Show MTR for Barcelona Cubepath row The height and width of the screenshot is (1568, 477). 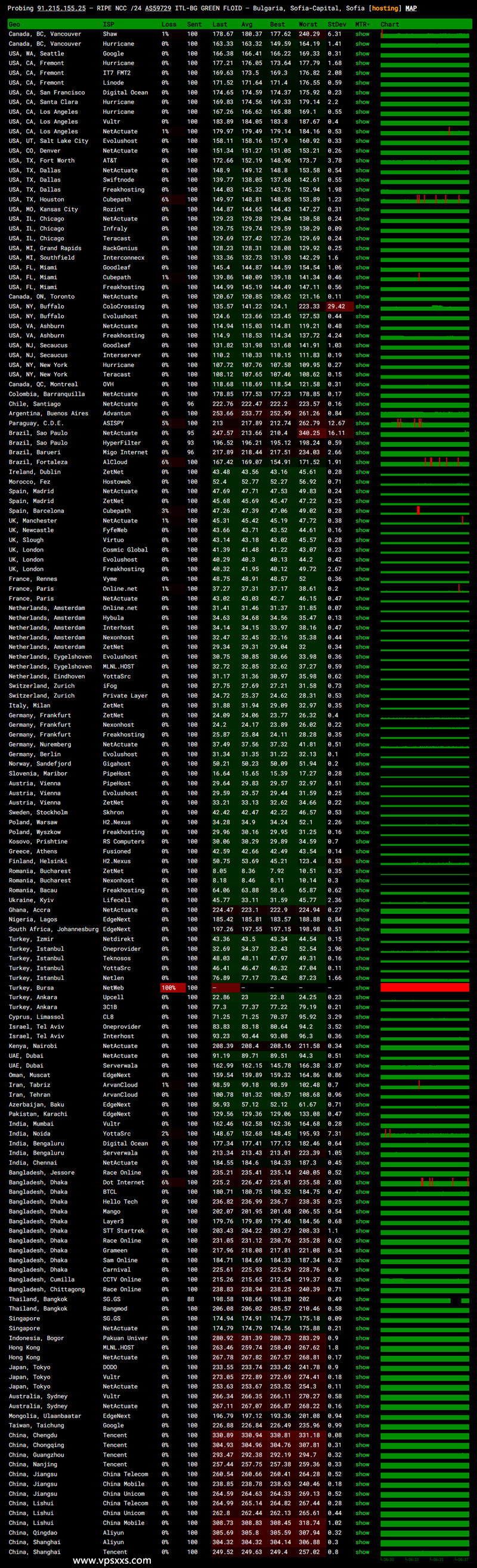point(363,511)
